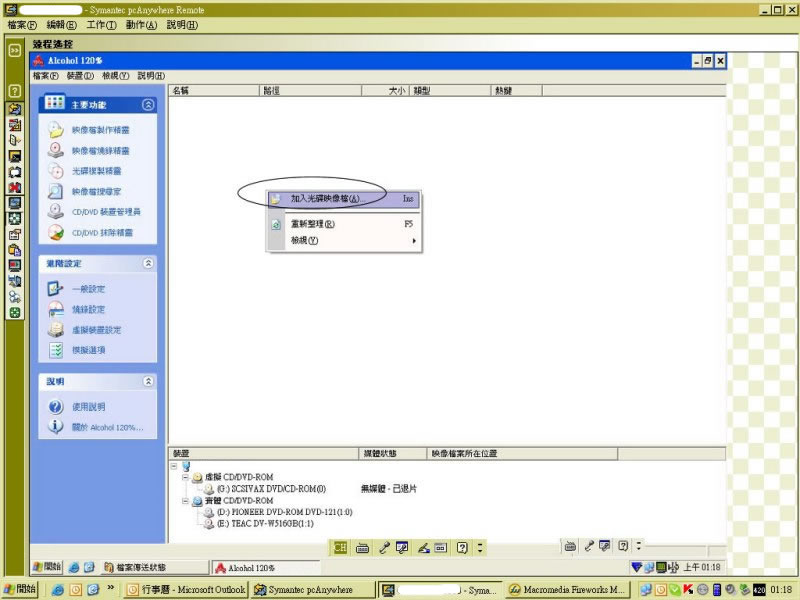Click the 燒錄設定 icon
Screen dimensions: 800x600
pyautogui.click(x=56, y=309)
